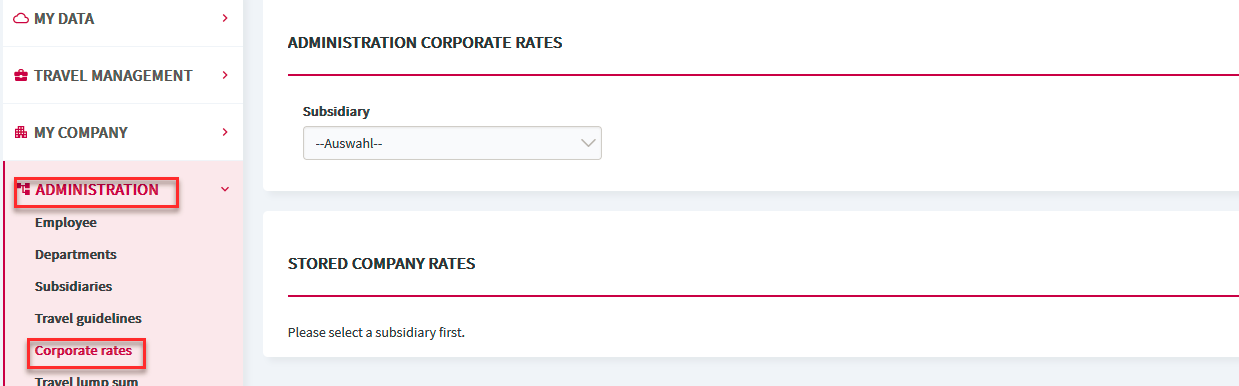Open the TRAVEL MANAGEMENT menu label
Viewport: 1239px width, 386px height.
113,75
